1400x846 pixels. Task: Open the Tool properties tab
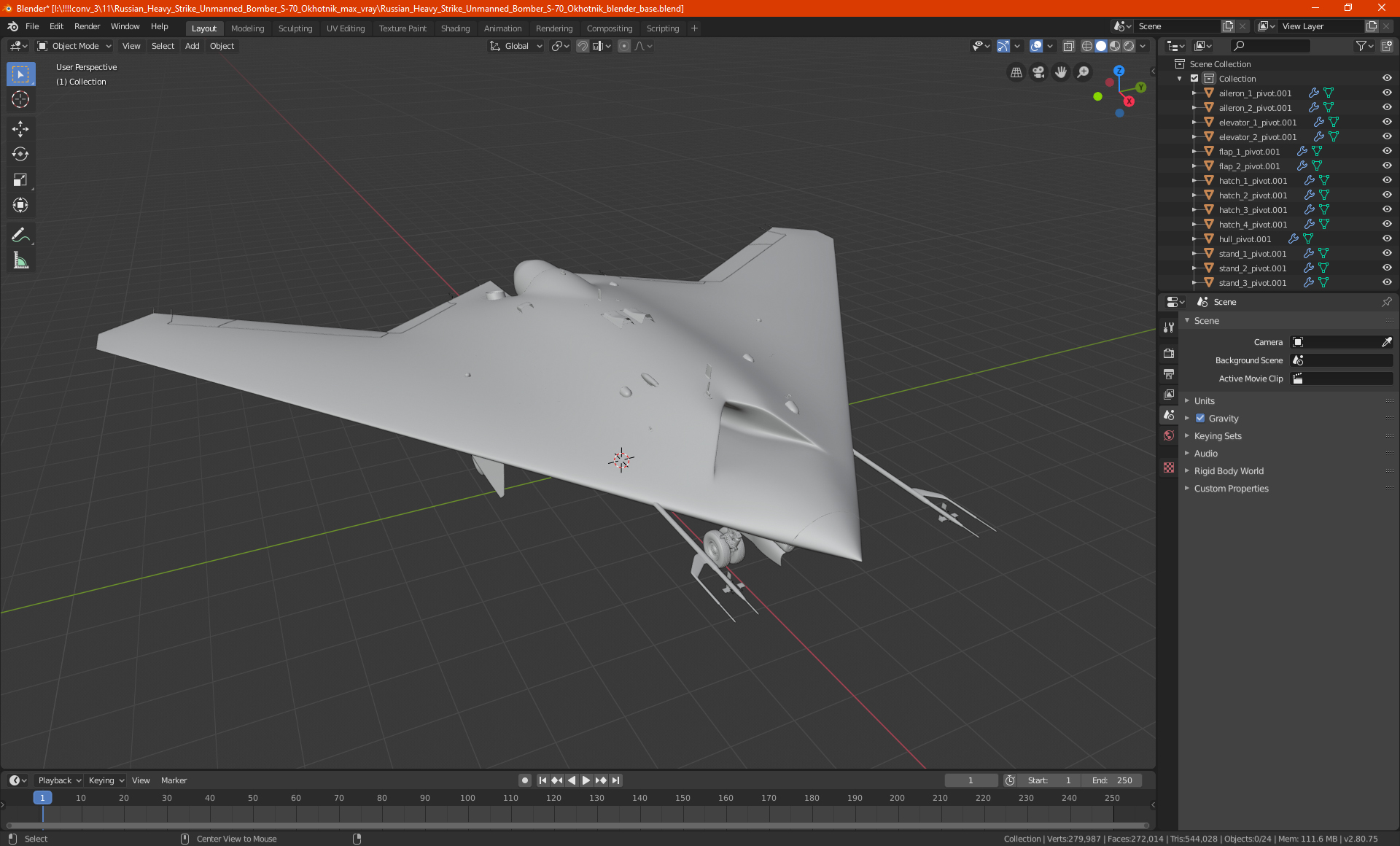click(x=1169, y=327)
